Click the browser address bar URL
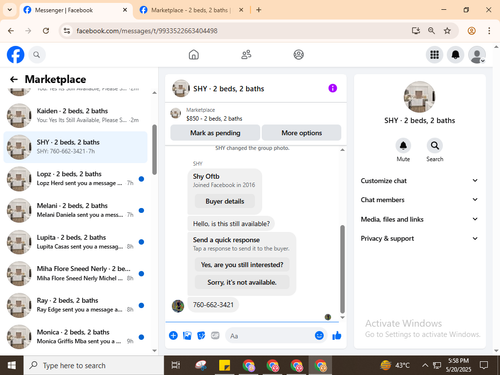Image resolution: width=500 pixels, height=375 pixels. point(147,31)
